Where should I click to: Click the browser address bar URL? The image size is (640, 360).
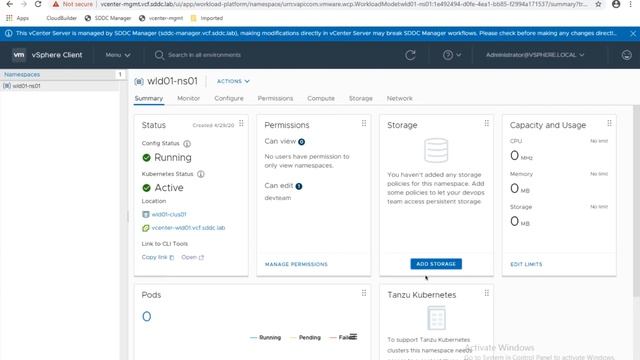tap(343, 4)
